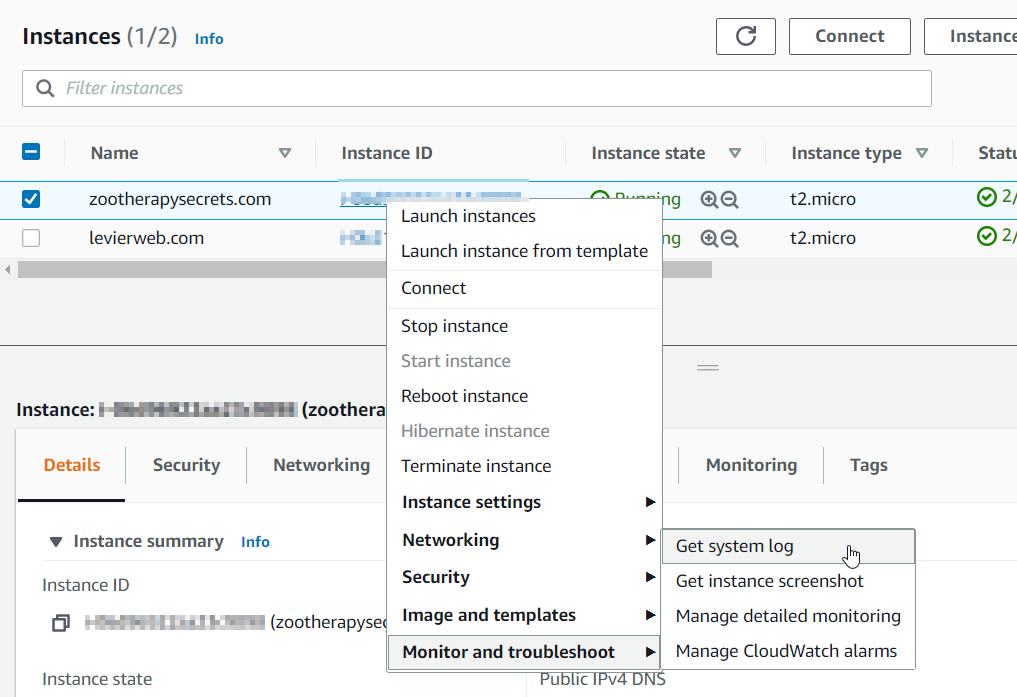Choose Terminate instance menu item
This screenshot has width=1017, height=697.
tap(524, 466)
